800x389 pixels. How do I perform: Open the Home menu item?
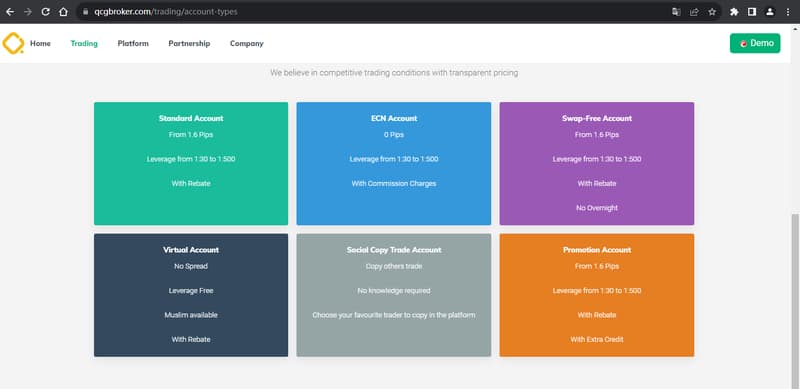point(40,43)
